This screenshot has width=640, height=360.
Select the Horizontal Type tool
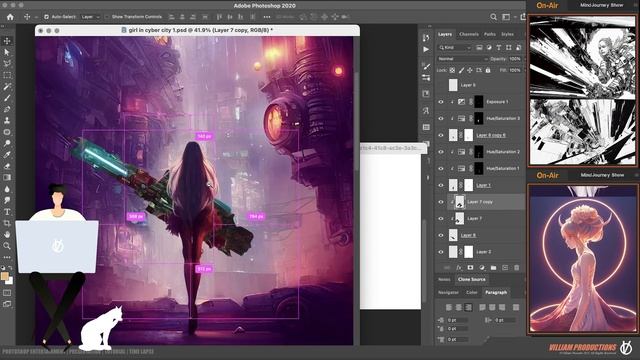[7, 212]
